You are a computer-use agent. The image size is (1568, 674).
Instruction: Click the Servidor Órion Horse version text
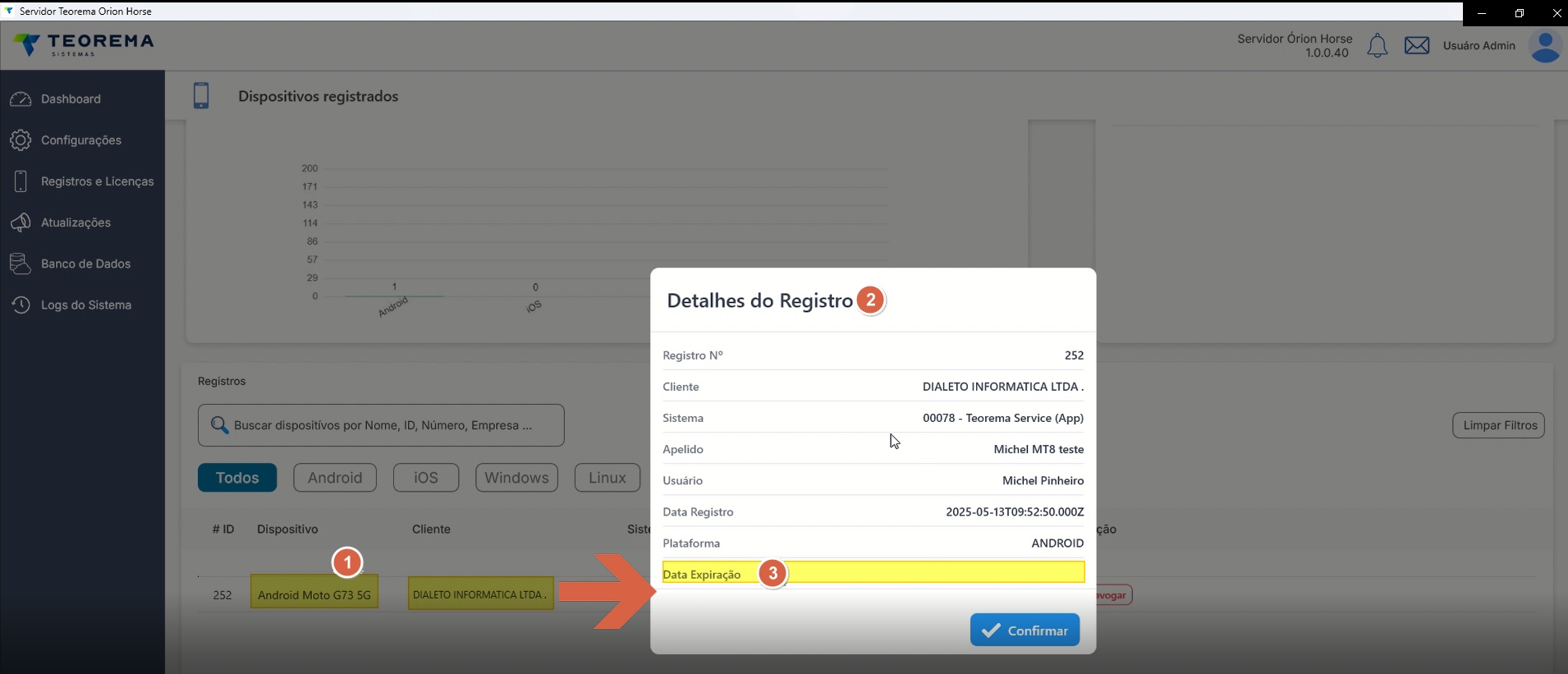1295,46
